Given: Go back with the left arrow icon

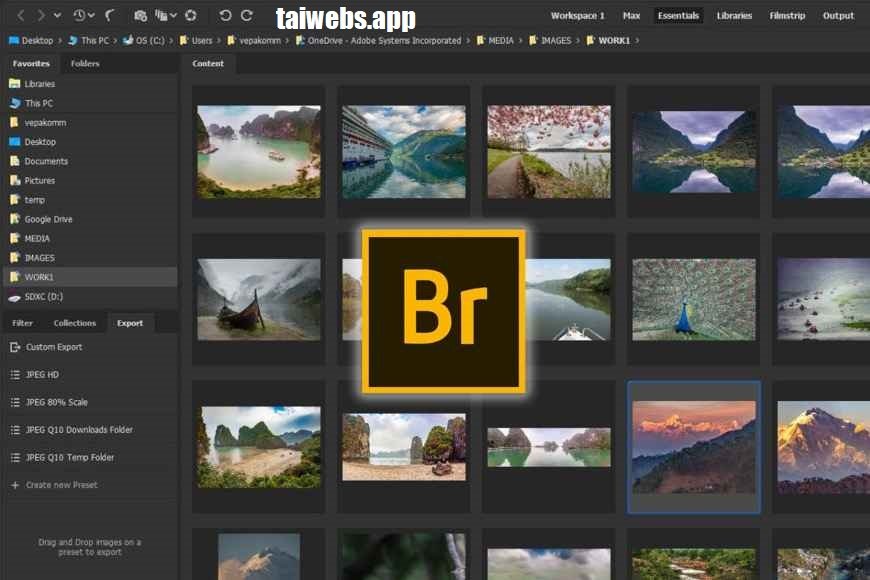Looking at the screenshot, I should (21, 16).
